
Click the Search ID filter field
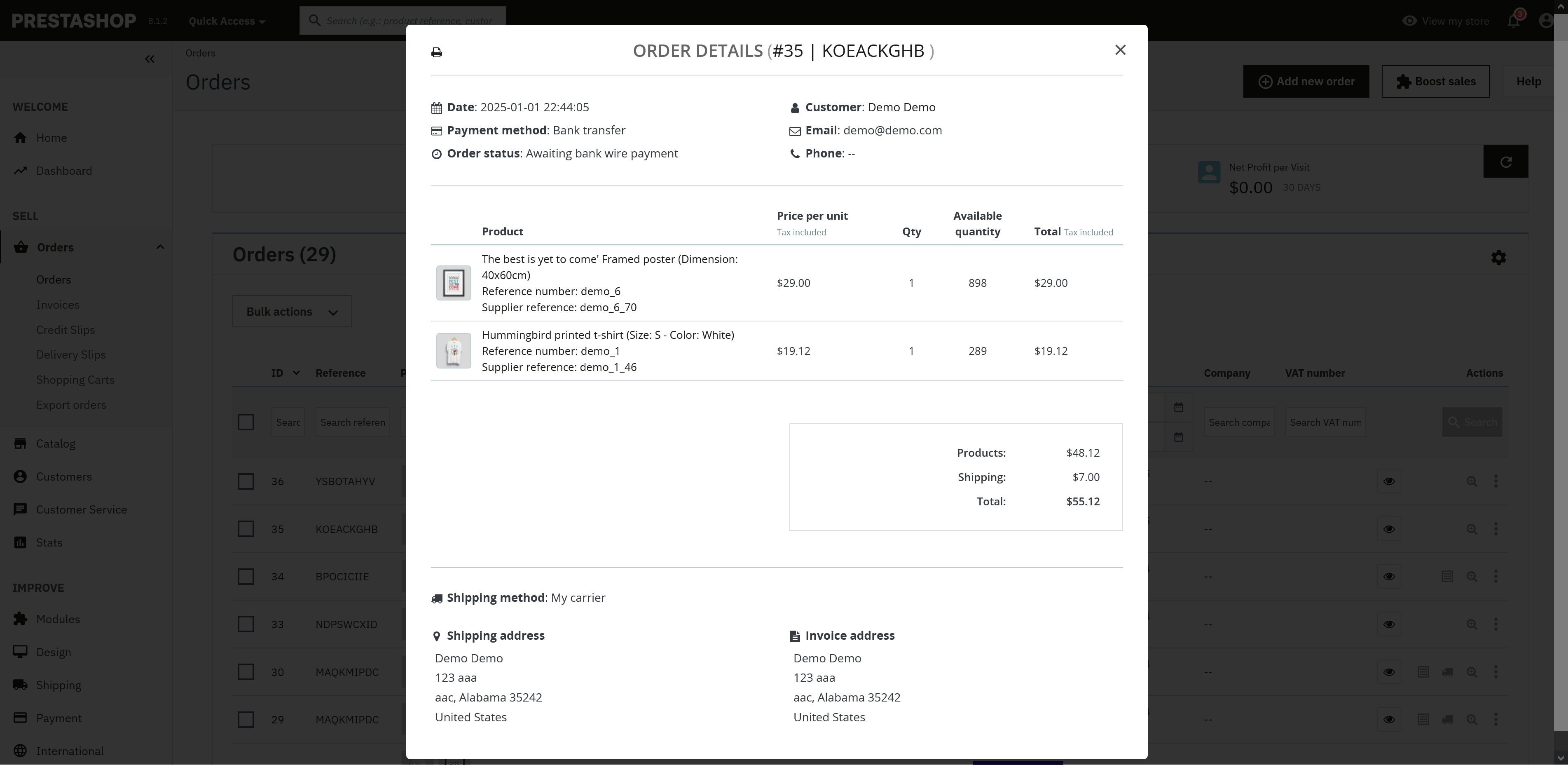[x=288, y=422]
